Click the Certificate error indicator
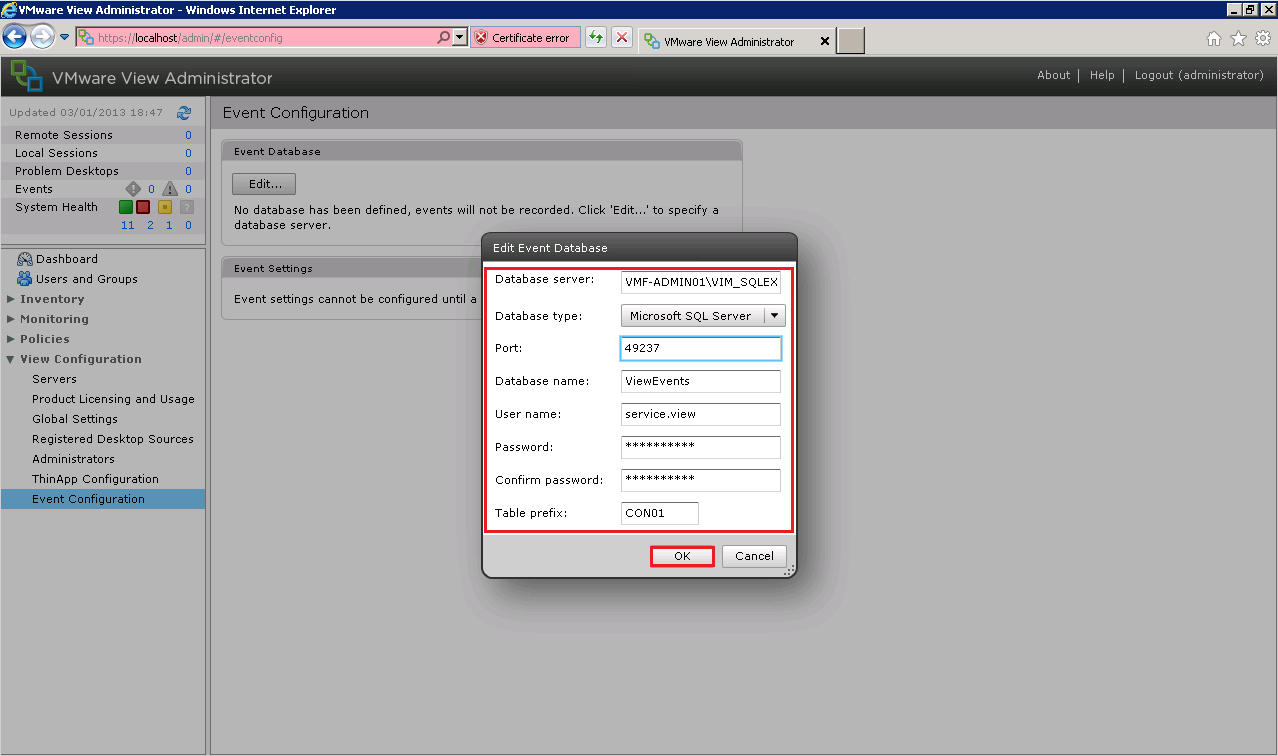The height and width of the screenshot is (756, 1278). (x=521, y=38)
